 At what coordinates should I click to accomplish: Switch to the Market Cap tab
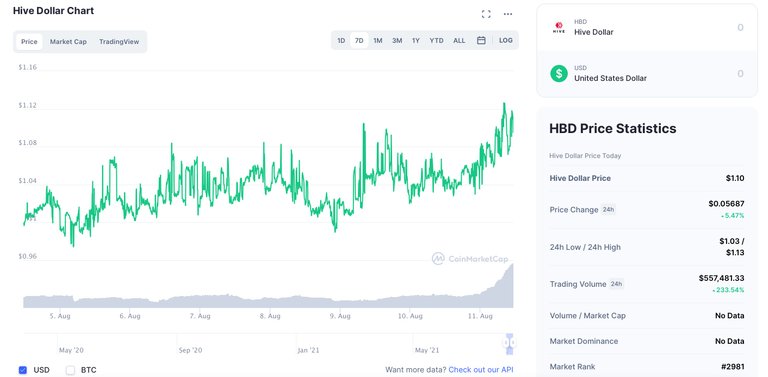pyautogui.click(x=68, y=42)
